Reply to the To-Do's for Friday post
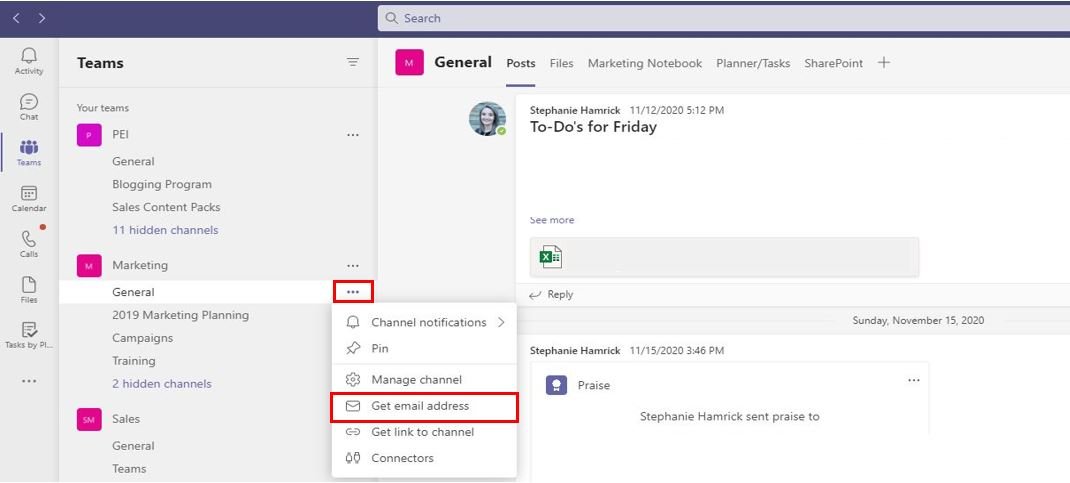The image size is (1070, 483). [x=551, y=295]
